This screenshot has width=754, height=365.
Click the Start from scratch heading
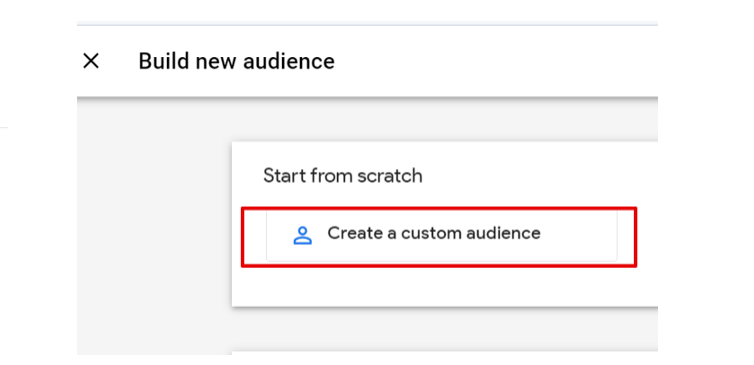(x=343, y=176)
